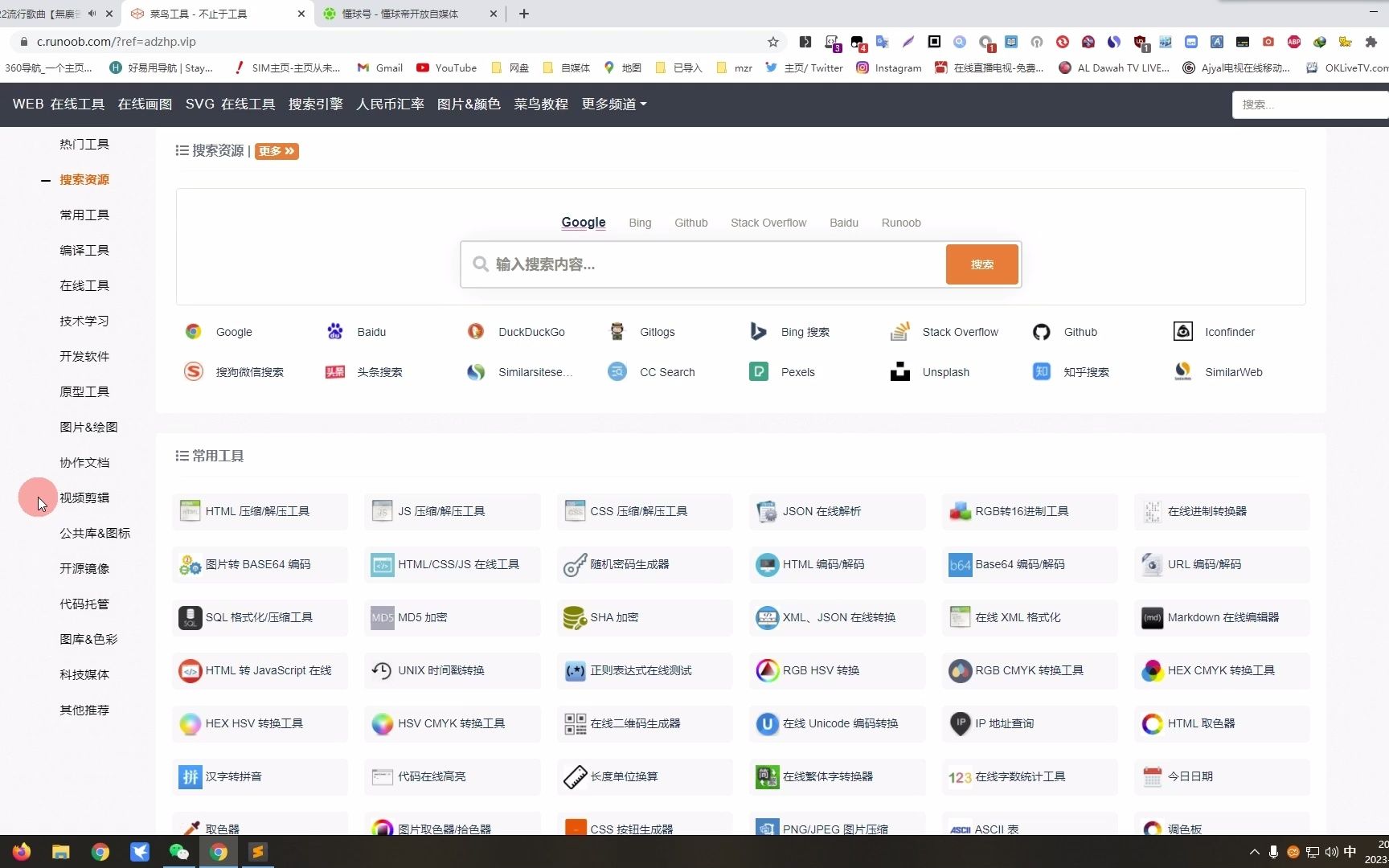The height and width of the screenshot is (868, 1389).
Task: Open WeChat from the taskbar
Action: pyautogui.click(x=178, y=852)
